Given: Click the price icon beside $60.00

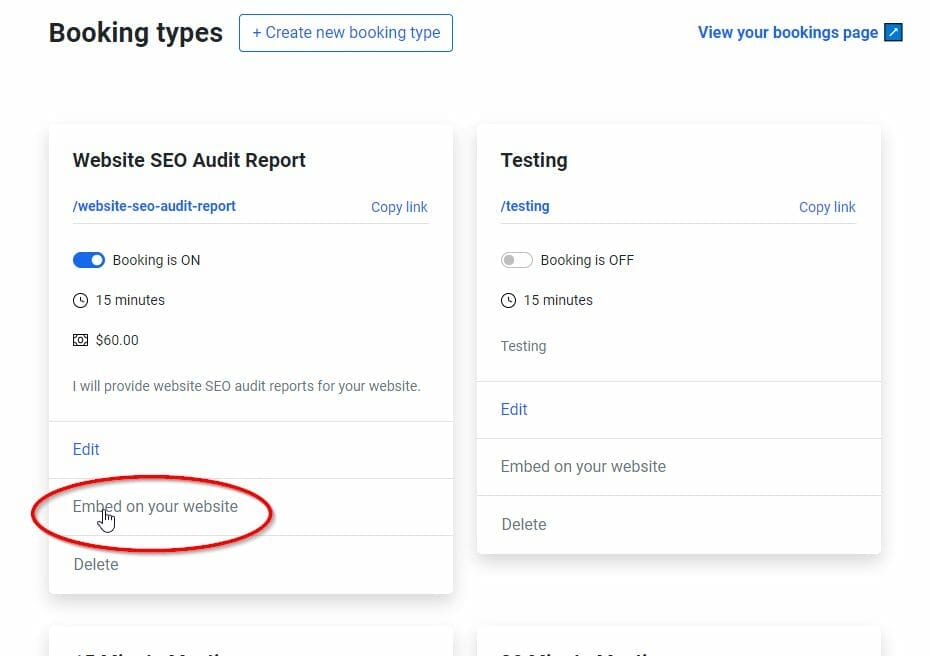Looking at the screenshot, I should 81,340.
